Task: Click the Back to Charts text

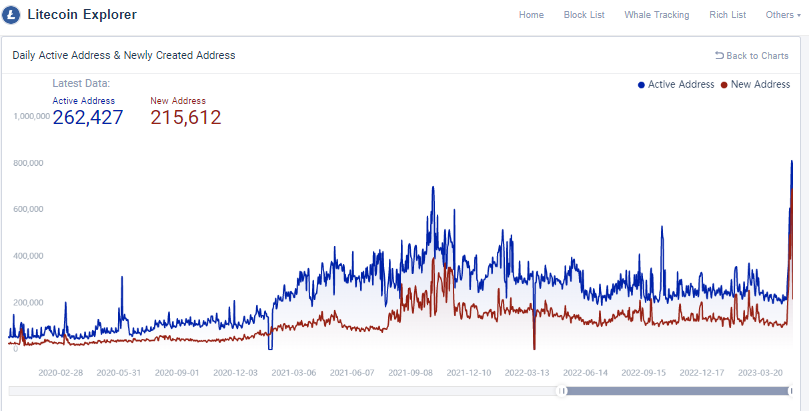Action: 757,56
